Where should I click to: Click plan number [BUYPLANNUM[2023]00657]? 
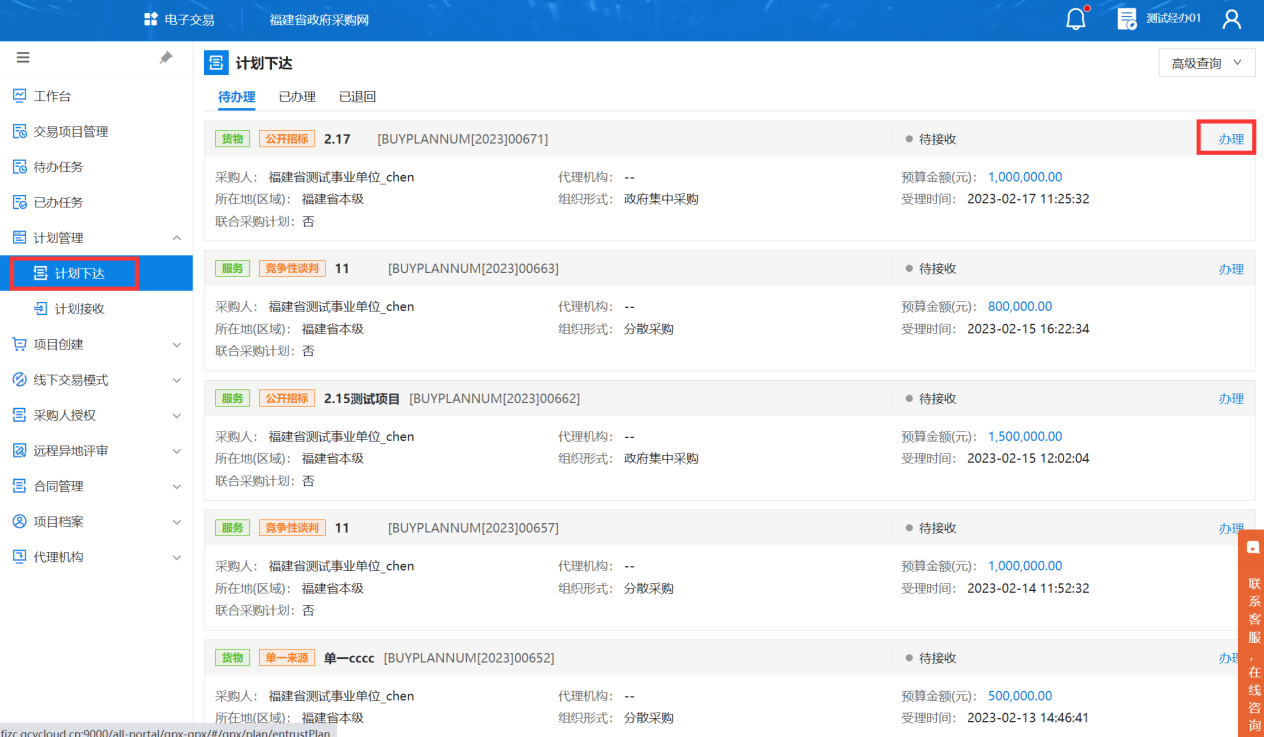coord(473,528)
